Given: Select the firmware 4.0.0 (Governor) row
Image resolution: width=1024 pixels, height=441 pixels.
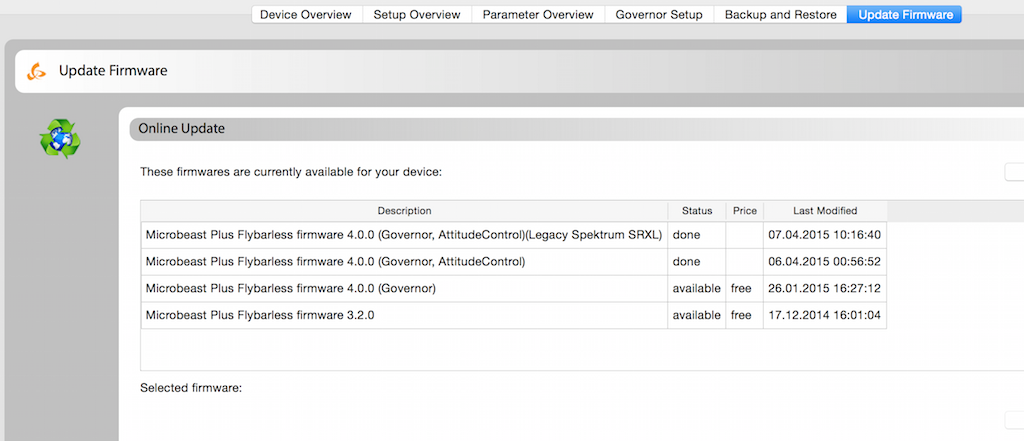Looking at the screenshot, I should tap(404, 289).
